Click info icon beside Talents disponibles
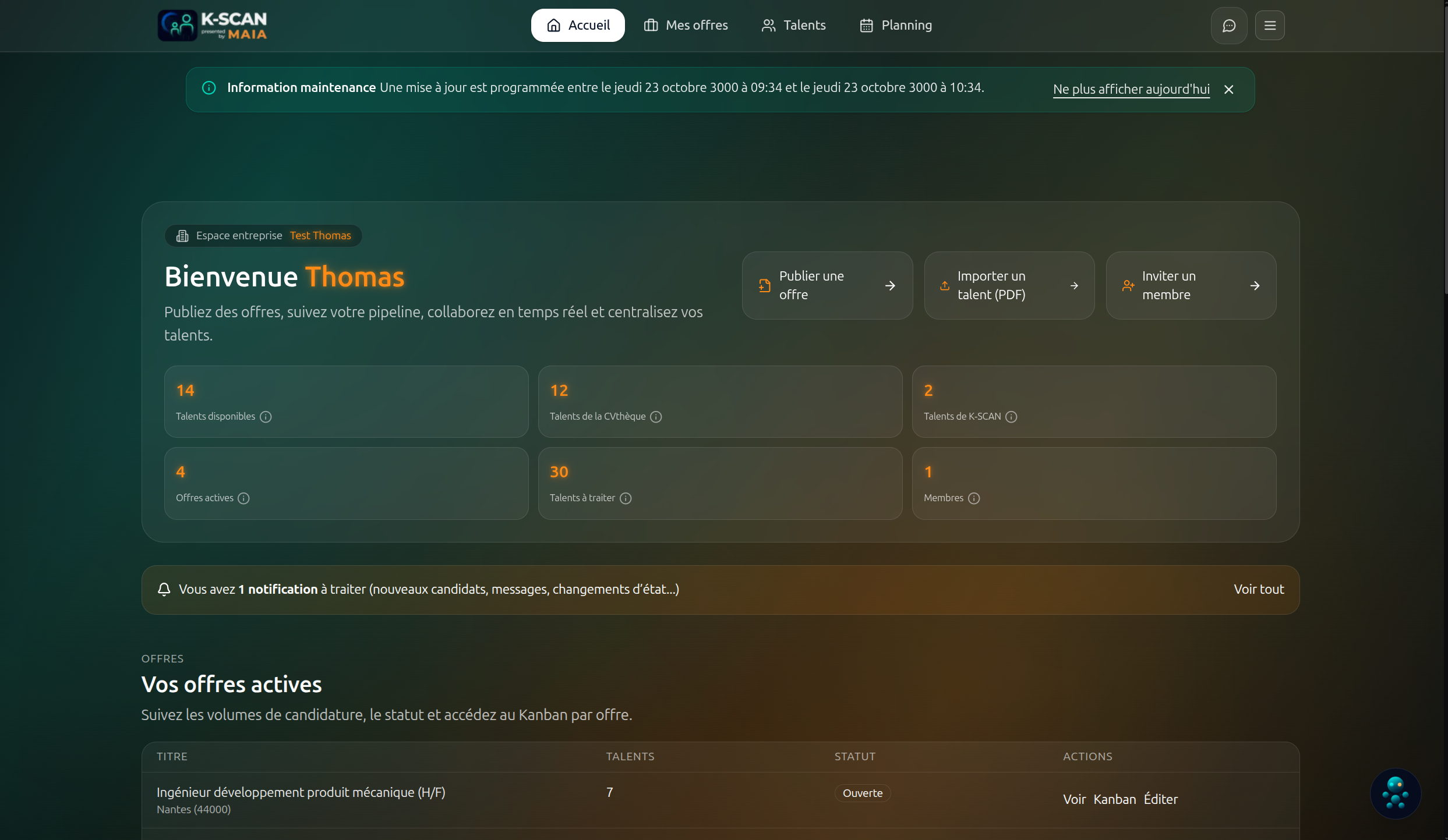 [x=266, y=417]
